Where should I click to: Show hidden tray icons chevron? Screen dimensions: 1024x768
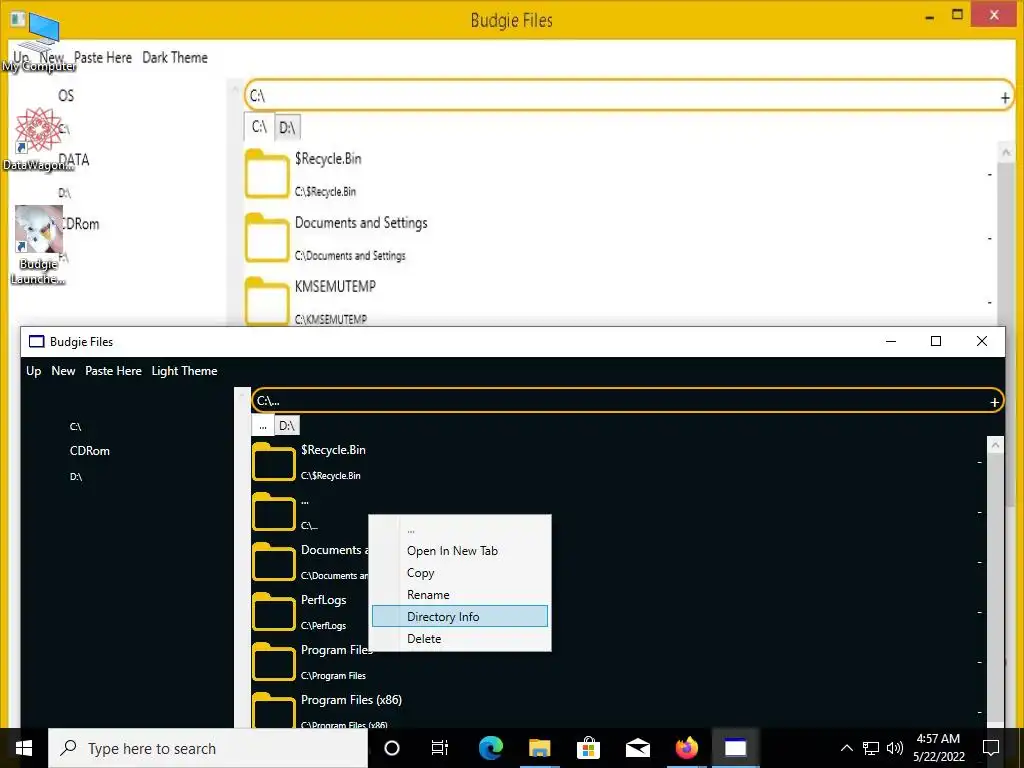[x=846, y=748]
